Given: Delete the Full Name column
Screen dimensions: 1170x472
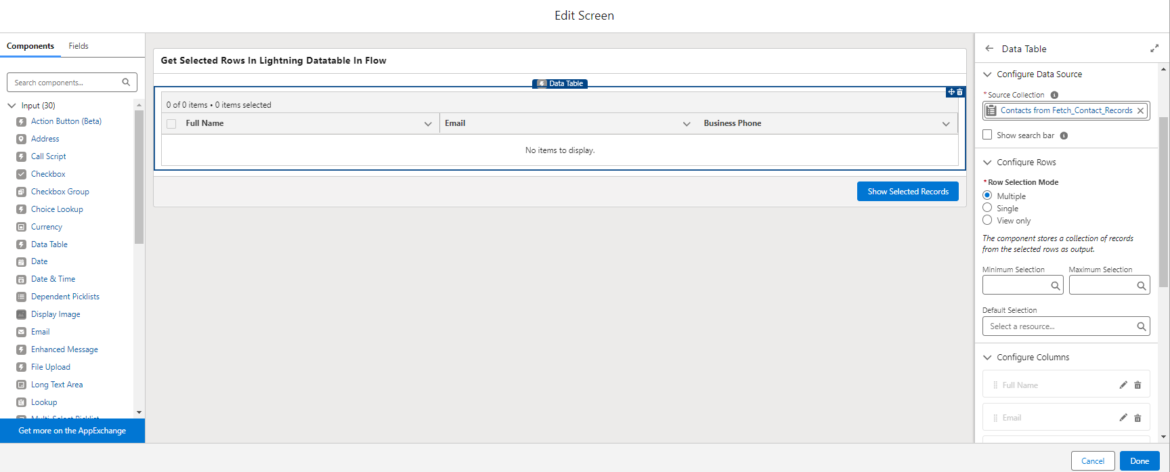Looking at the screenshot, I should pyautogui.click(x=1137, y=385).
